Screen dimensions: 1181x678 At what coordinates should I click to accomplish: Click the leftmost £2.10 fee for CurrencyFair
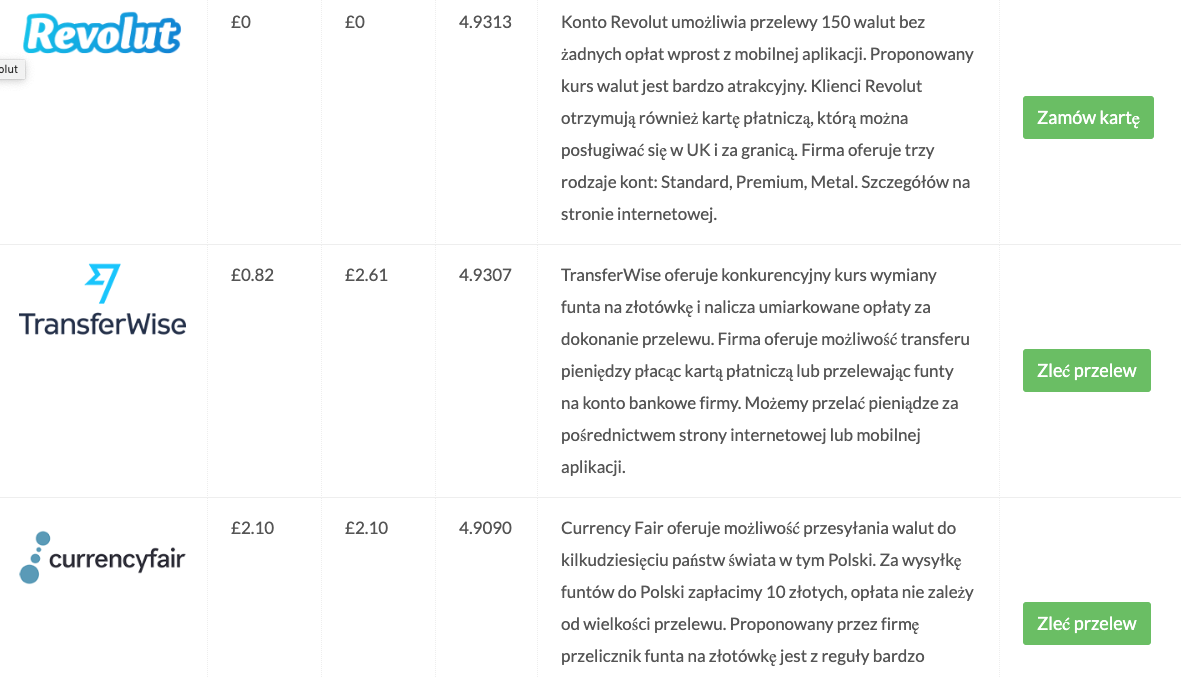(x=252, y=528)
